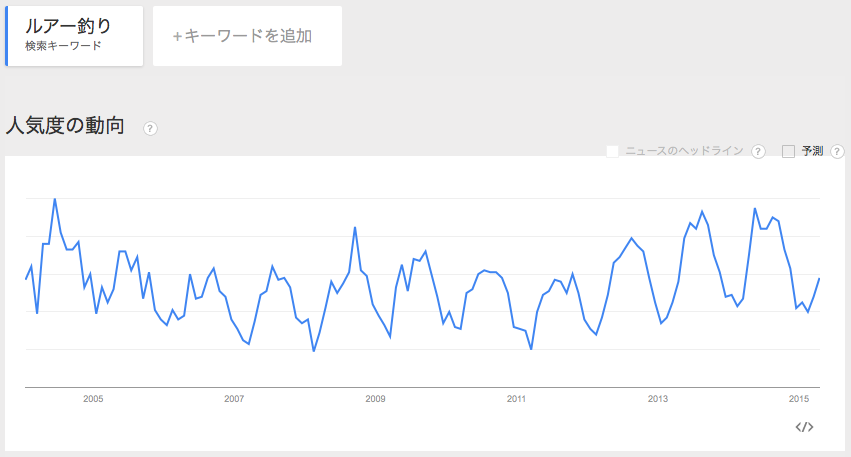Image resolution: width=851 pixels, height=457 pixels.
Task: Toggle the ニュースのヘッドライン checkbox
Action: click(x=612, y=151)
